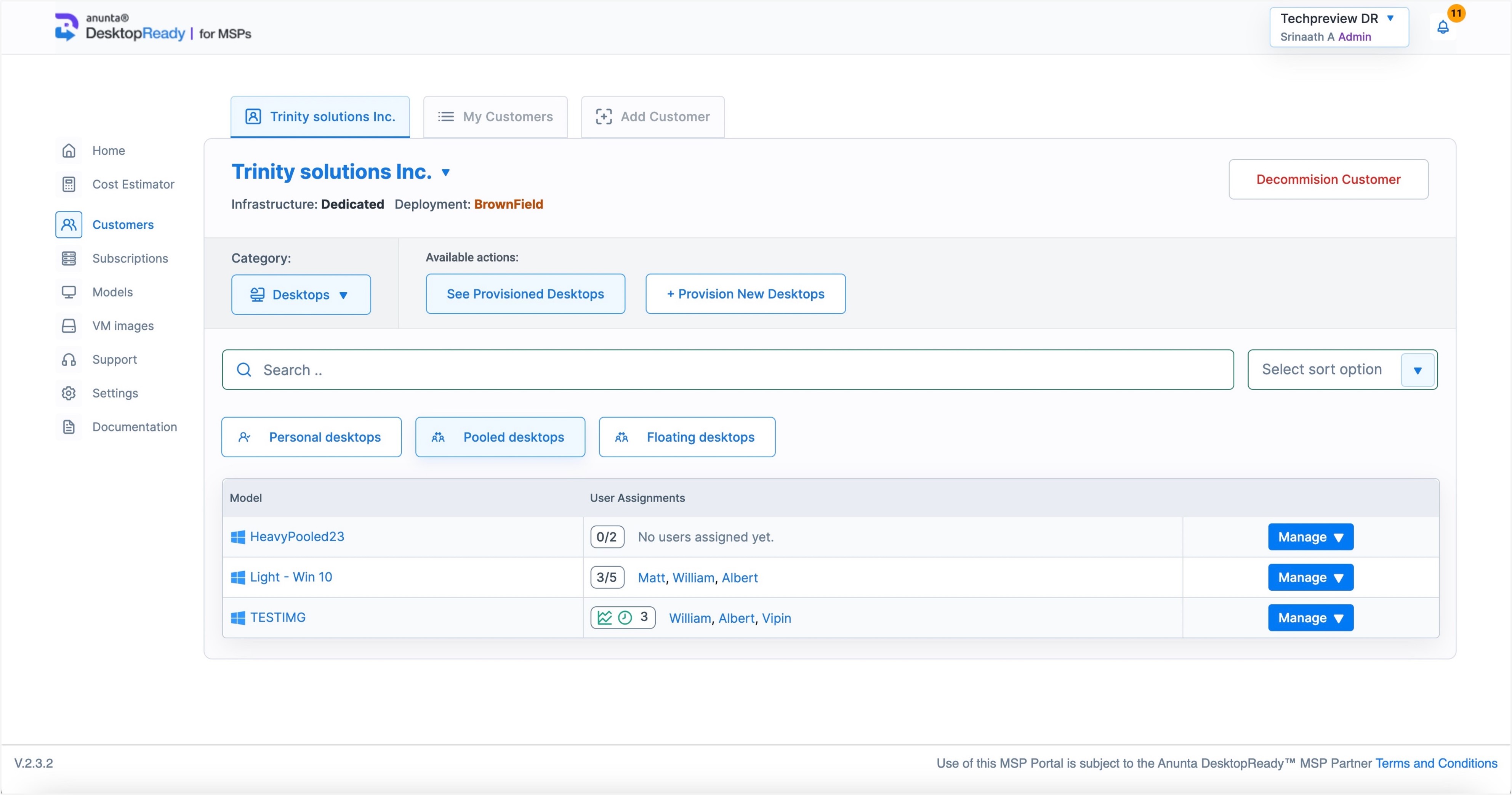Click Decommision Customer button

(x=1328, y=180)
